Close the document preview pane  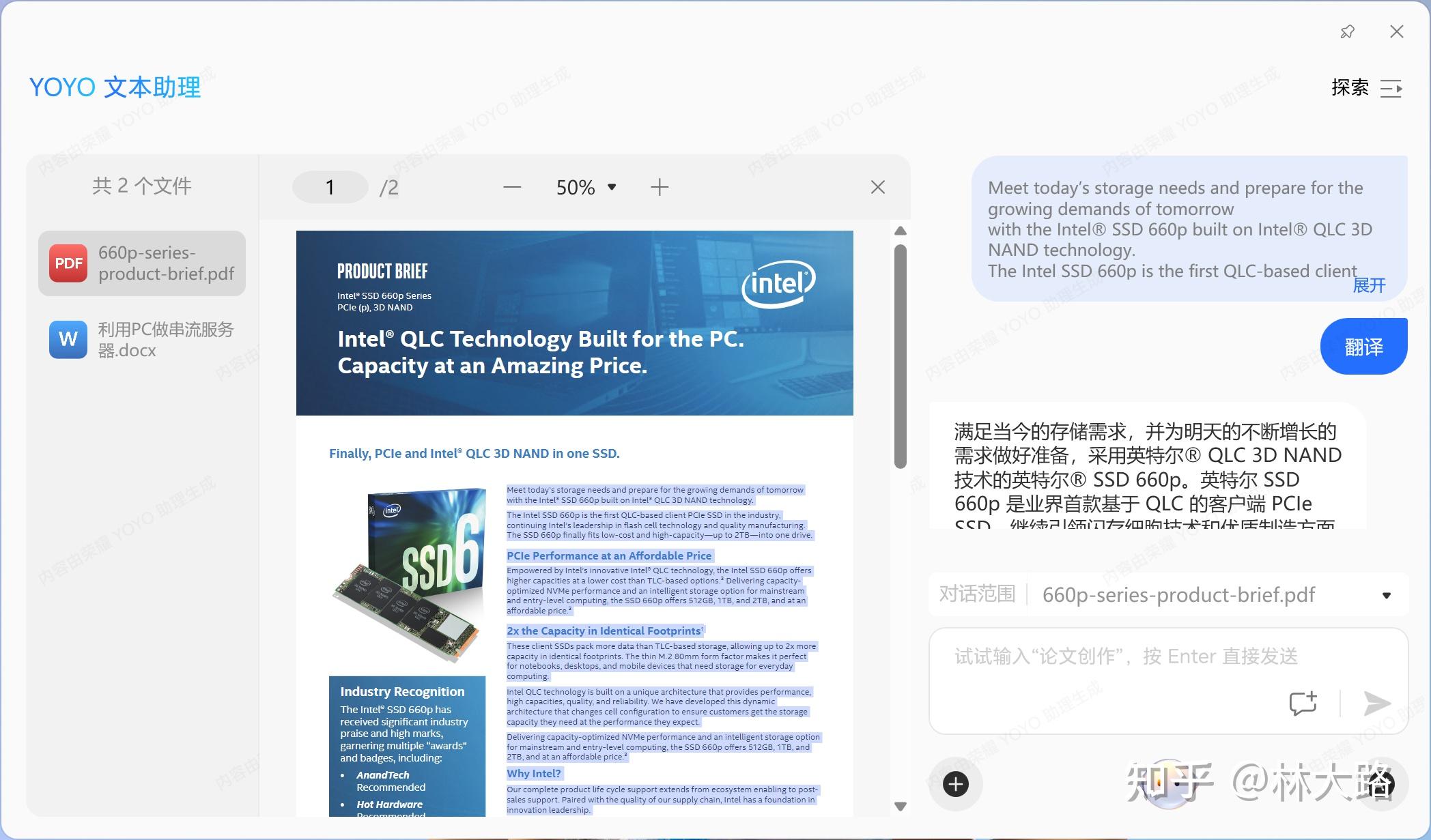point(878,187)
